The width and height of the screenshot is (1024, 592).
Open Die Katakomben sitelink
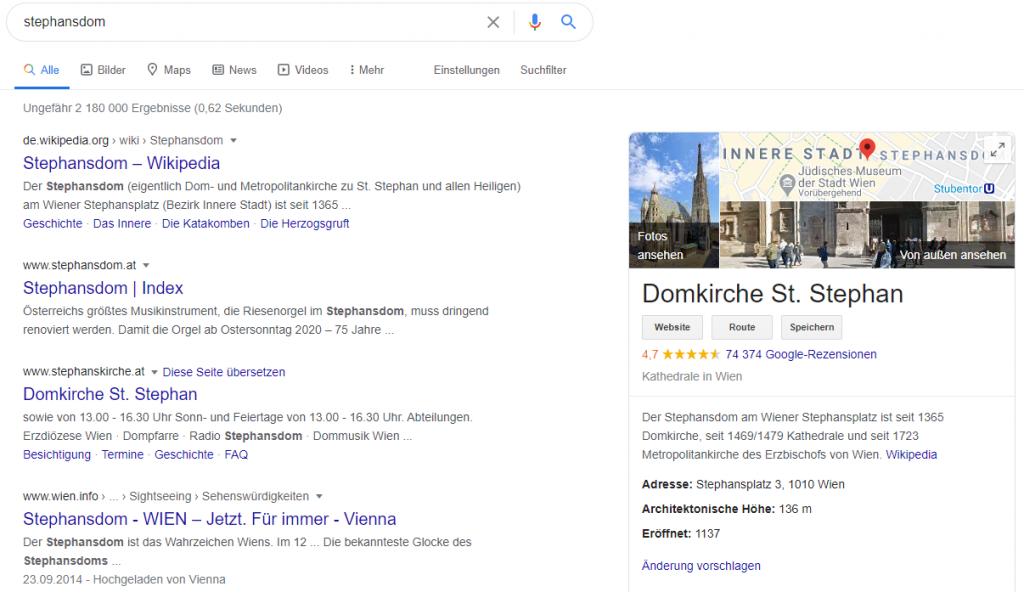[x=206, y=223]
